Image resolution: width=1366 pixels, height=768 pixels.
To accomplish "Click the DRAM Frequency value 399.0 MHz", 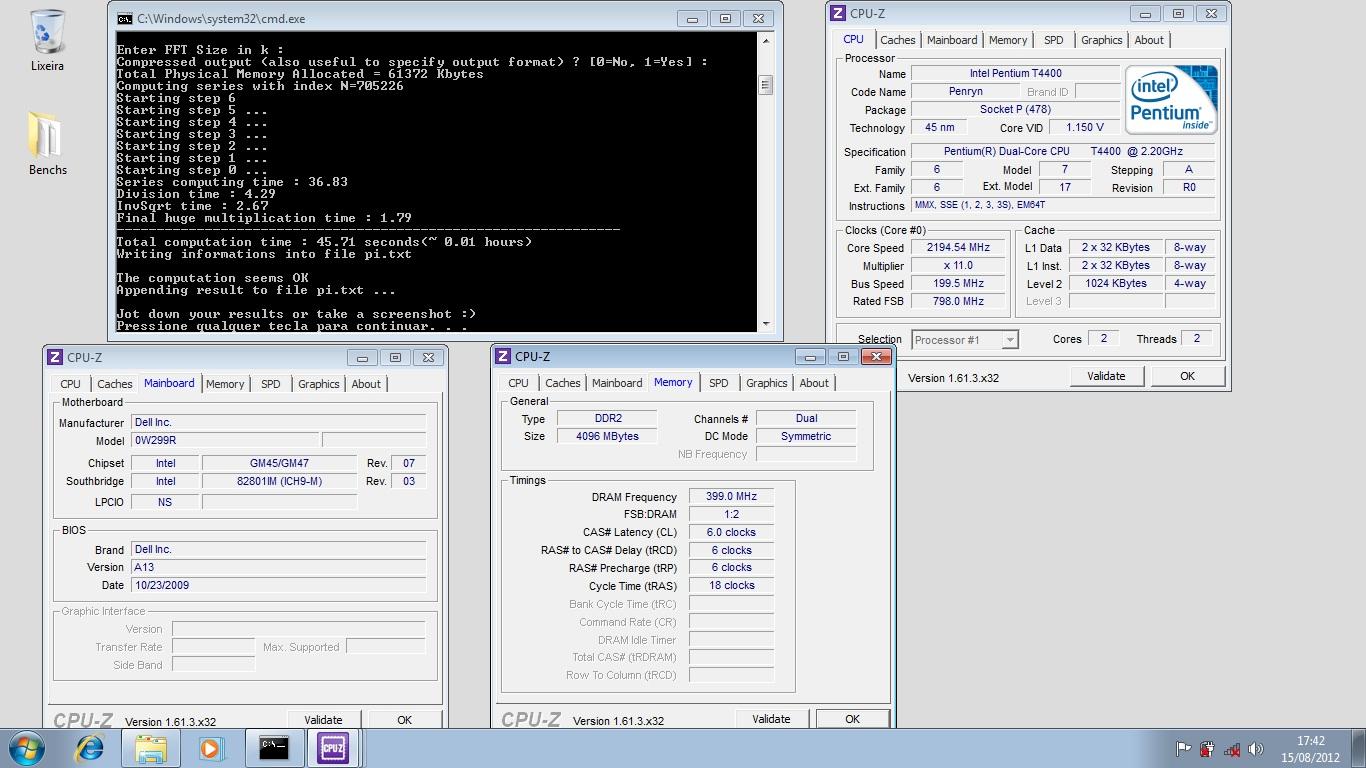I will point(731,496).
